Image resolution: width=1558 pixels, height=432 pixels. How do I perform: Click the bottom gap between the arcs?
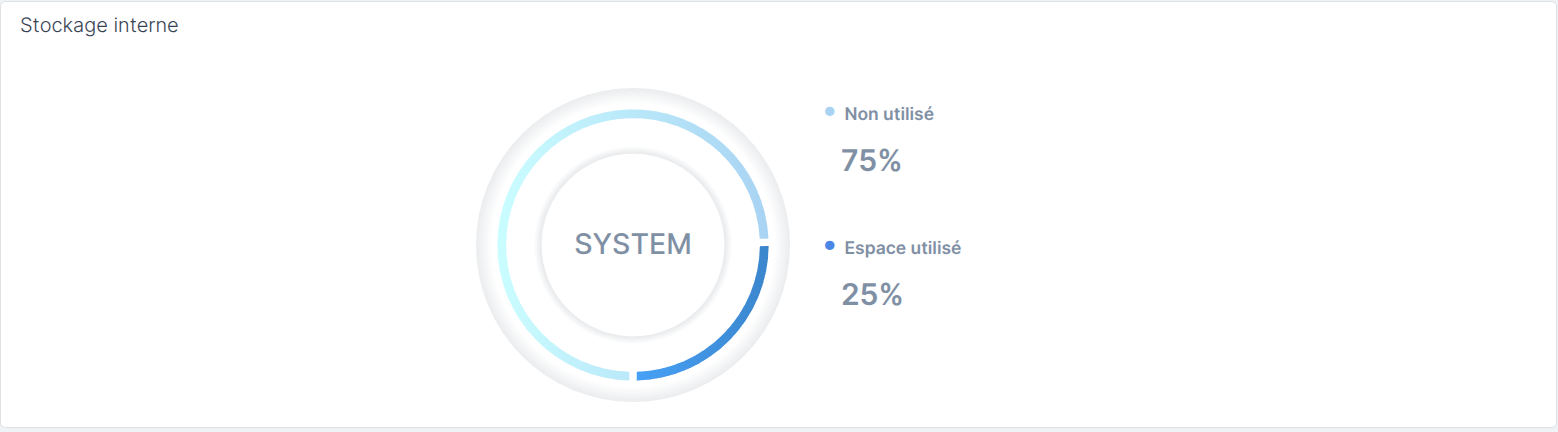[x=633, y=376]
